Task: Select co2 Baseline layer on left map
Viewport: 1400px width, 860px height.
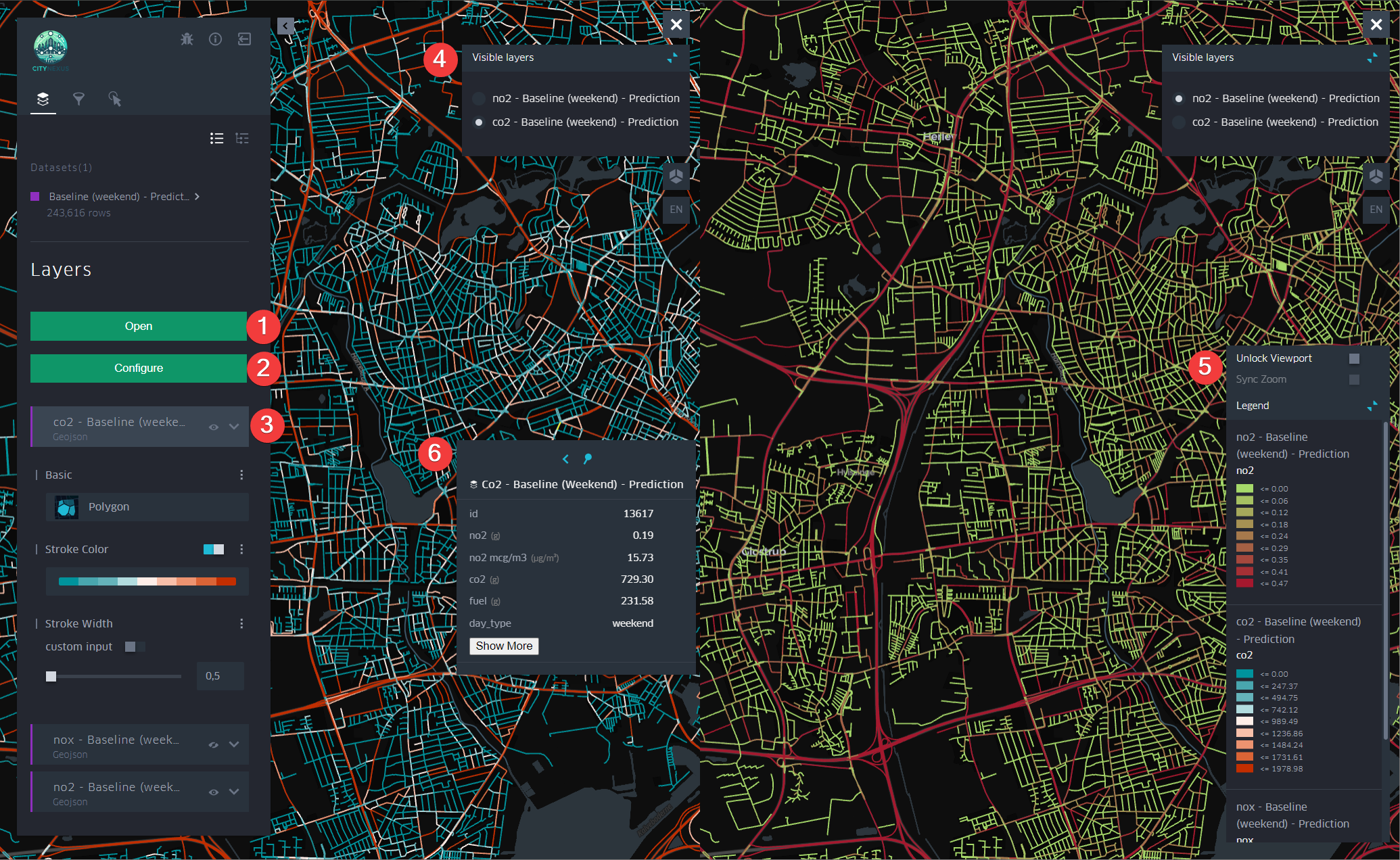Action: click(479, 122)
